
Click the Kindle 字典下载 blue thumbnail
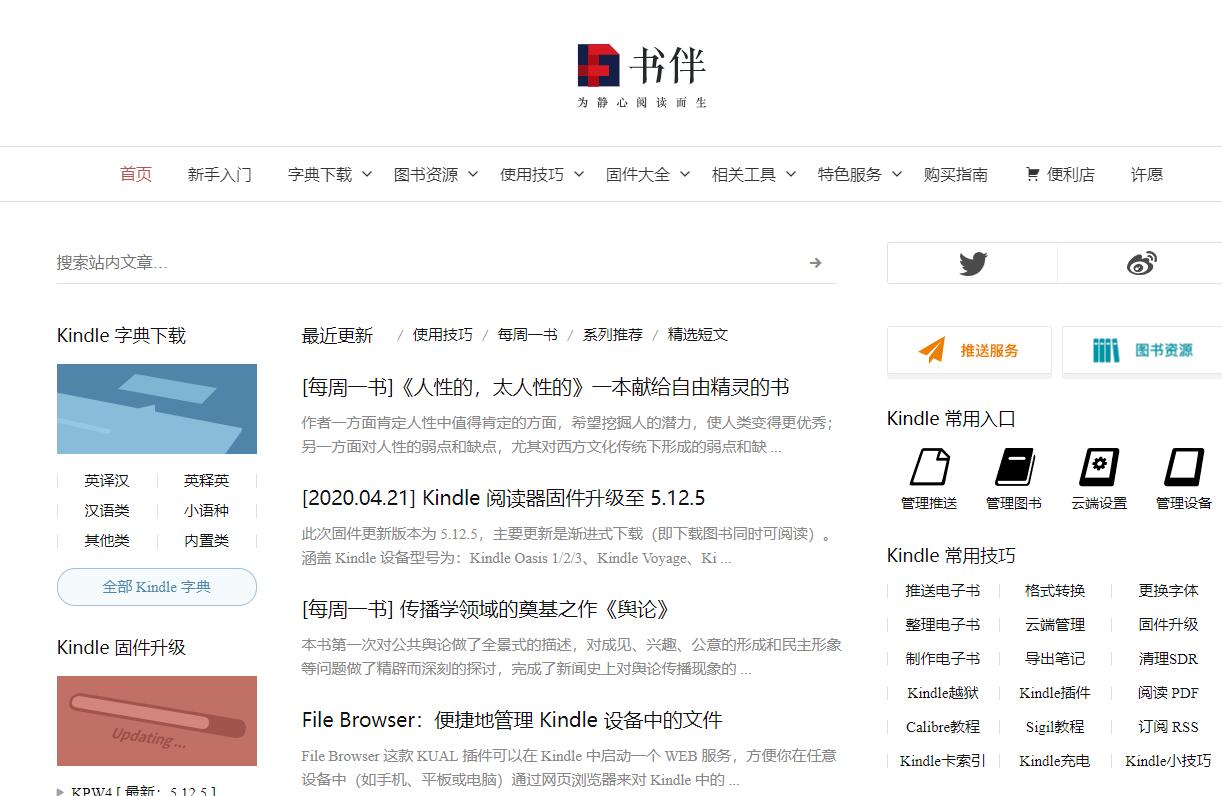(x=157, y=409)
